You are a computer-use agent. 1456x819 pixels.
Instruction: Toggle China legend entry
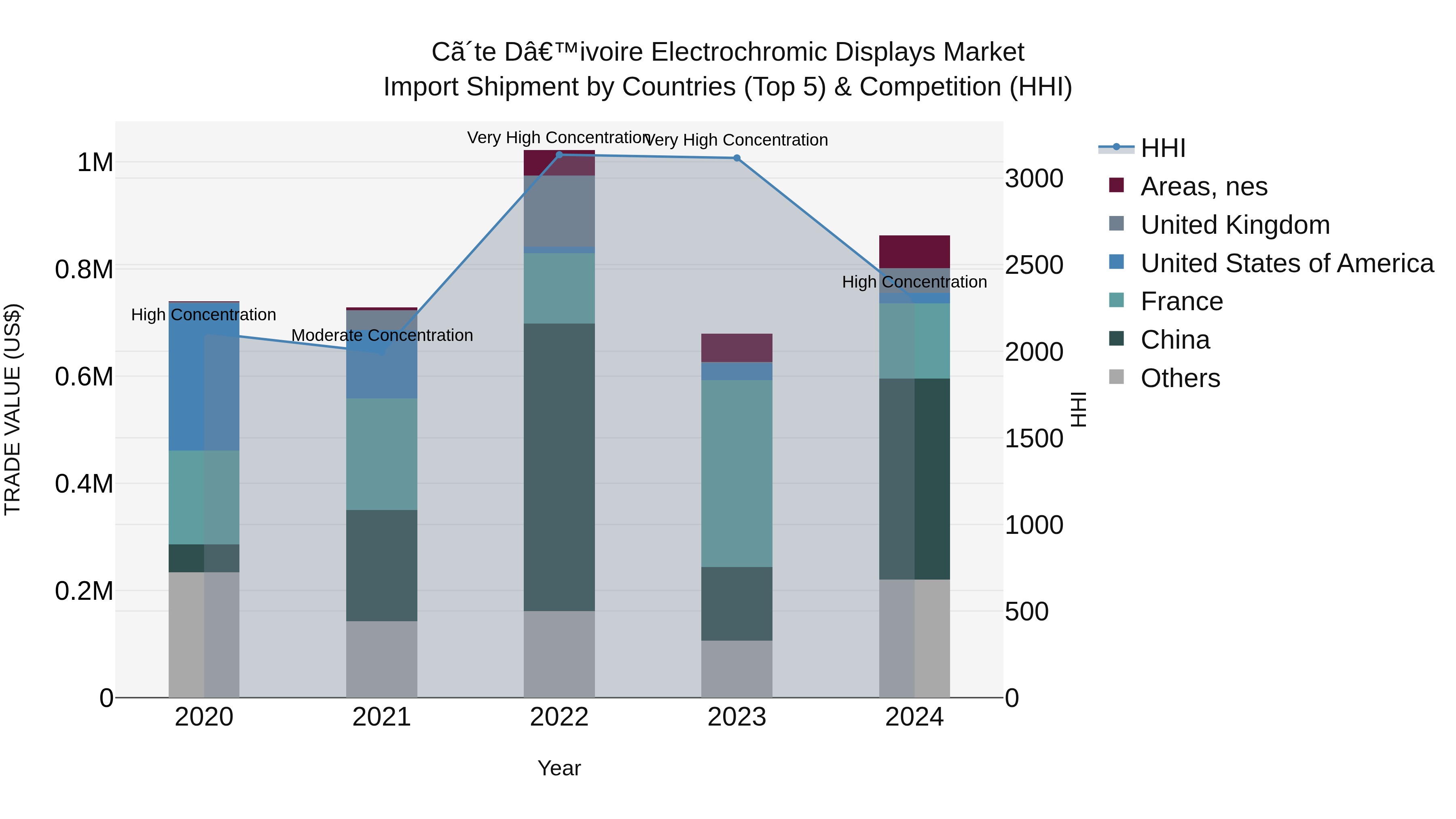coord(1159,340)
